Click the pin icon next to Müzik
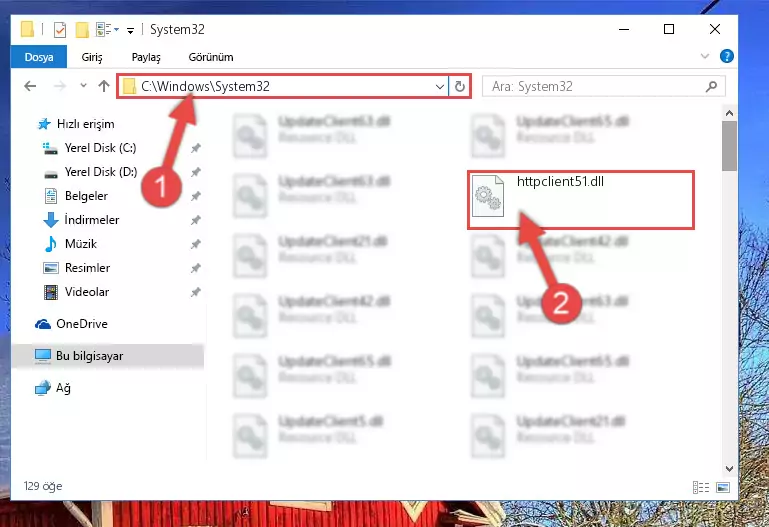 coord(195,244)
